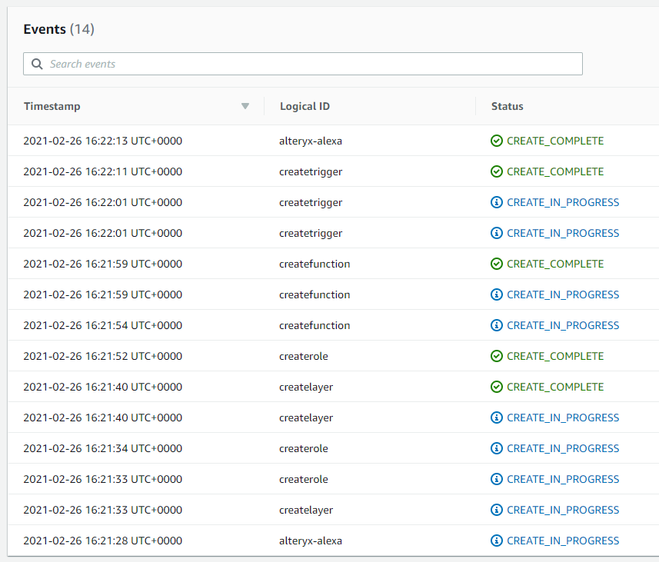Click CREATE_IN_PROGRESS status for createlayer at 16:21:33
Screen dimensions: 659x562
coord(563,510)
